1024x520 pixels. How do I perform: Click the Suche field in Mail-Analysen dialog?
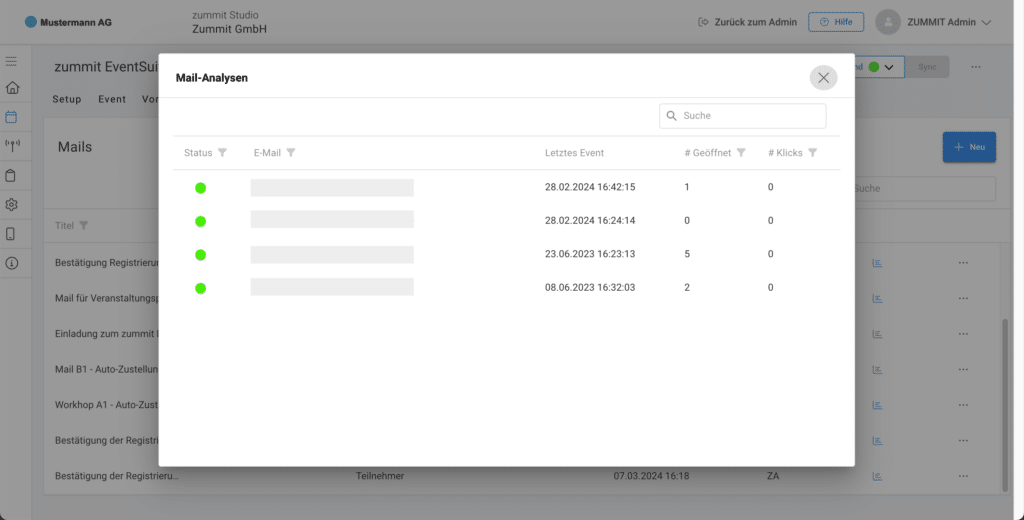coord(750,116)
